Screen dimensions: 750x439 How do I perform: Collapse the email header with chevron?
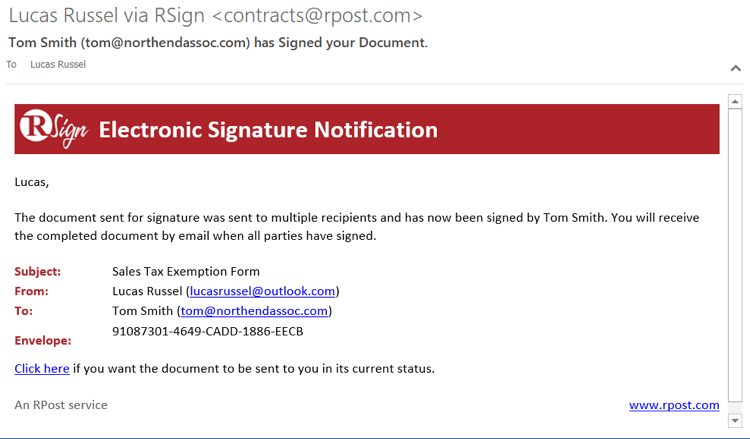pos(736,68)
